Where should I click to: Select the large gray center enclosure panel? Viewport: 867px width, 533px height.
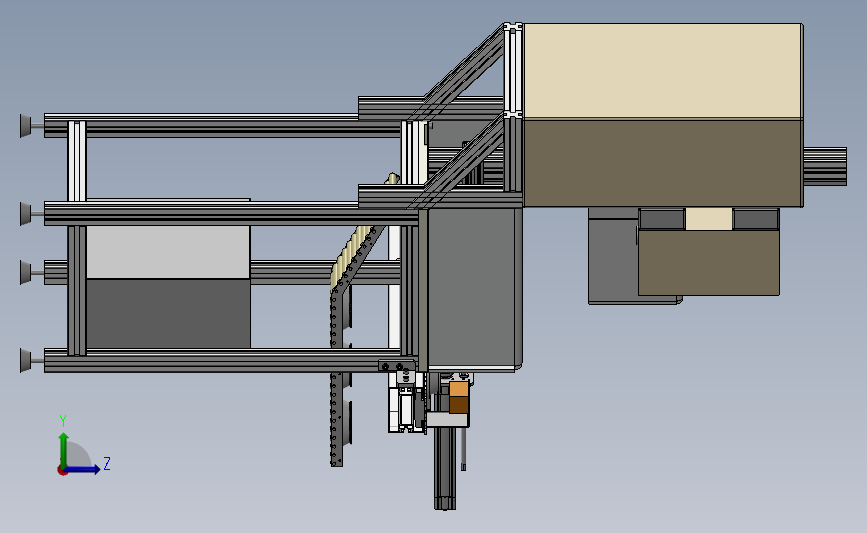click(x=474, y=286)
